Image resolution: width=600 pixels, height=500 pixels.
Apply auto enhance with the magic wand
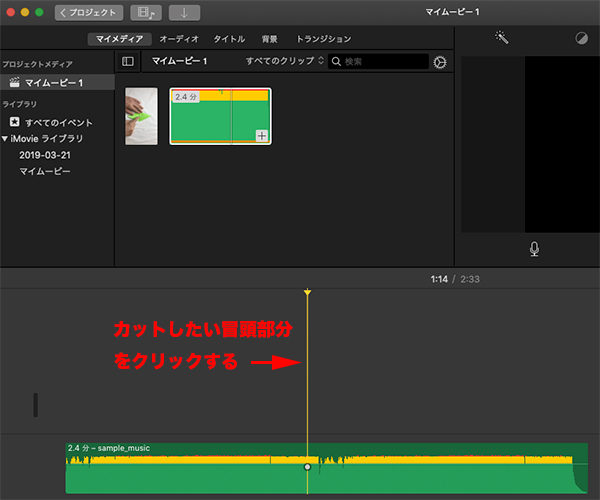502,38
